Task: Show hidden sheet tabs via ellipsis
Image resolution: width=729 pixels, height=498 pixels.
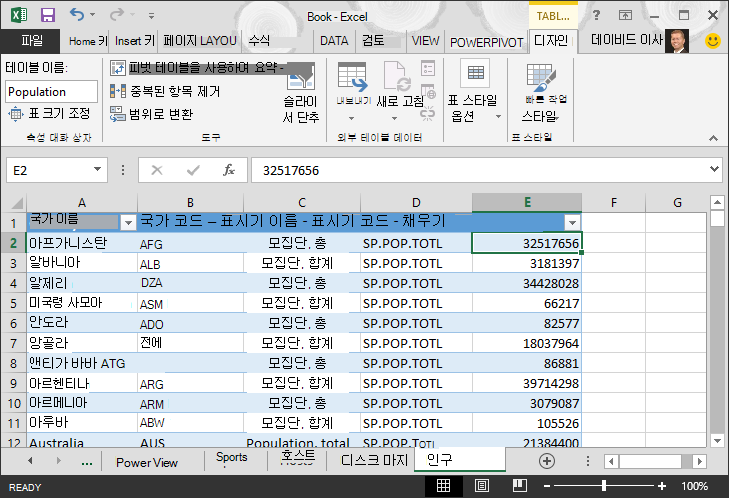Action: coord(86,462)
